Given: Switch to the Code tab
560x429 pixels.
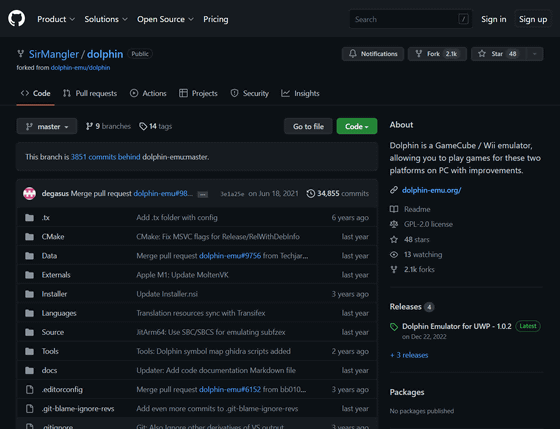Looking at the screenshot, I should 35,94.
